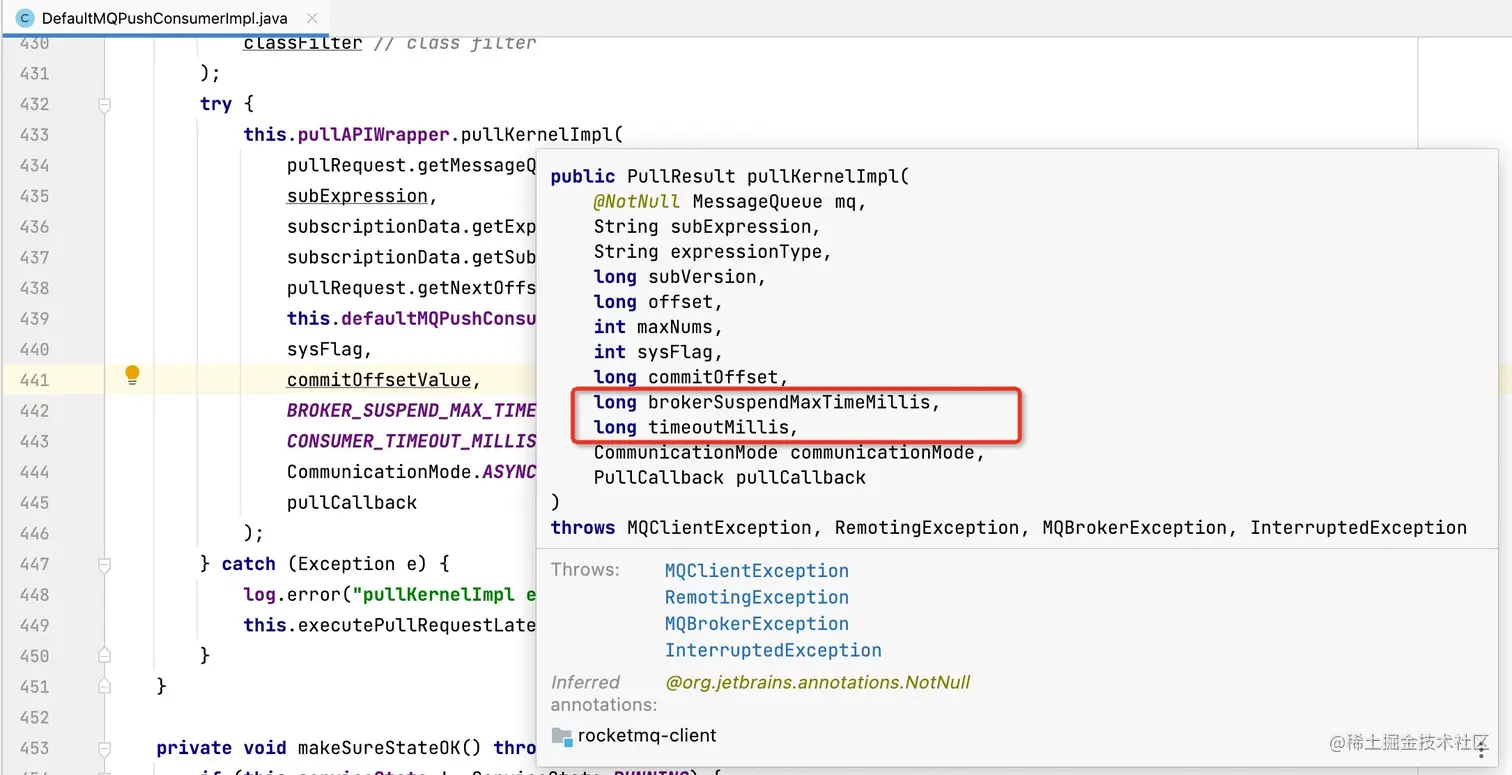Click the rocketmq-client module folder icon

pyautogui.click(x=561, y=736)
